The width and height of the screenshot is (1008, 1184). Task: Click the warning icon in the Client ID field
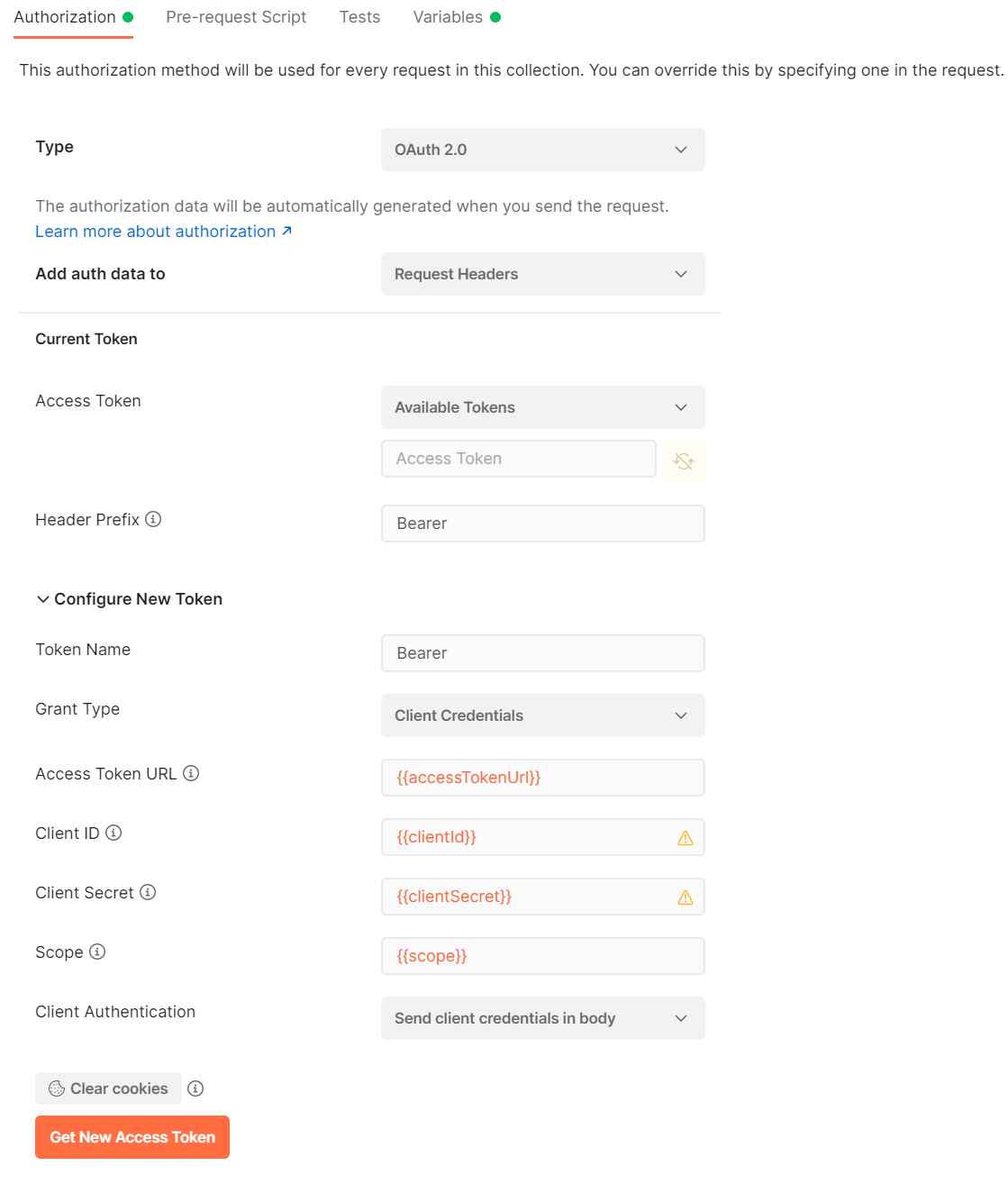(686, 837)
